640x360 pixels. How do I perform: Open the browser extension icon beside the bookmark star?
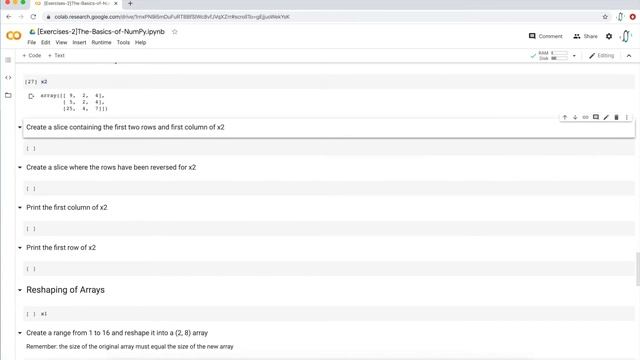pos(620,17)
